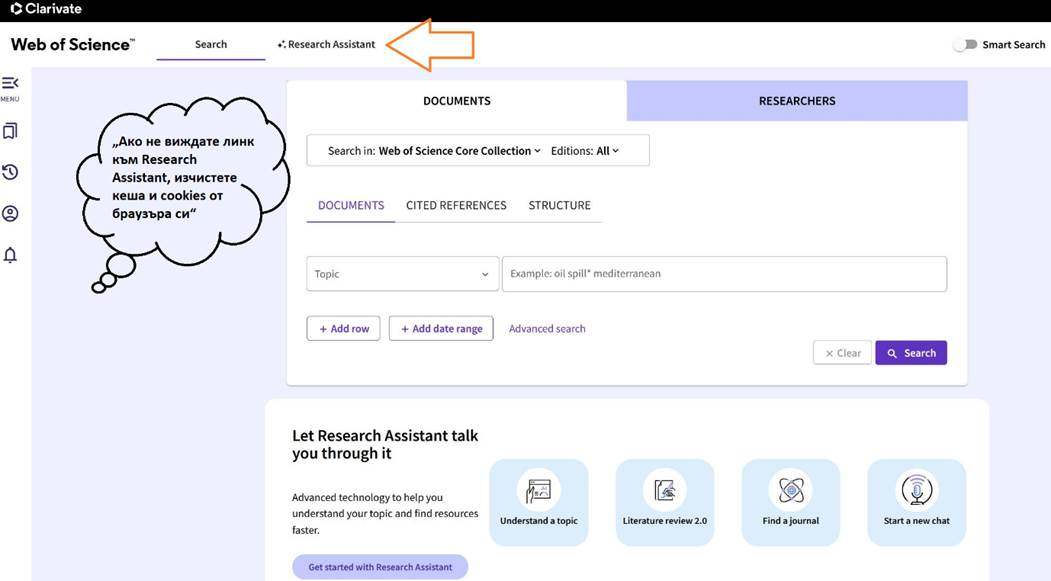Open the marked list bookmark icon in sidebar
Viewport: 1051px width, 581px height.
coord(10,131)
